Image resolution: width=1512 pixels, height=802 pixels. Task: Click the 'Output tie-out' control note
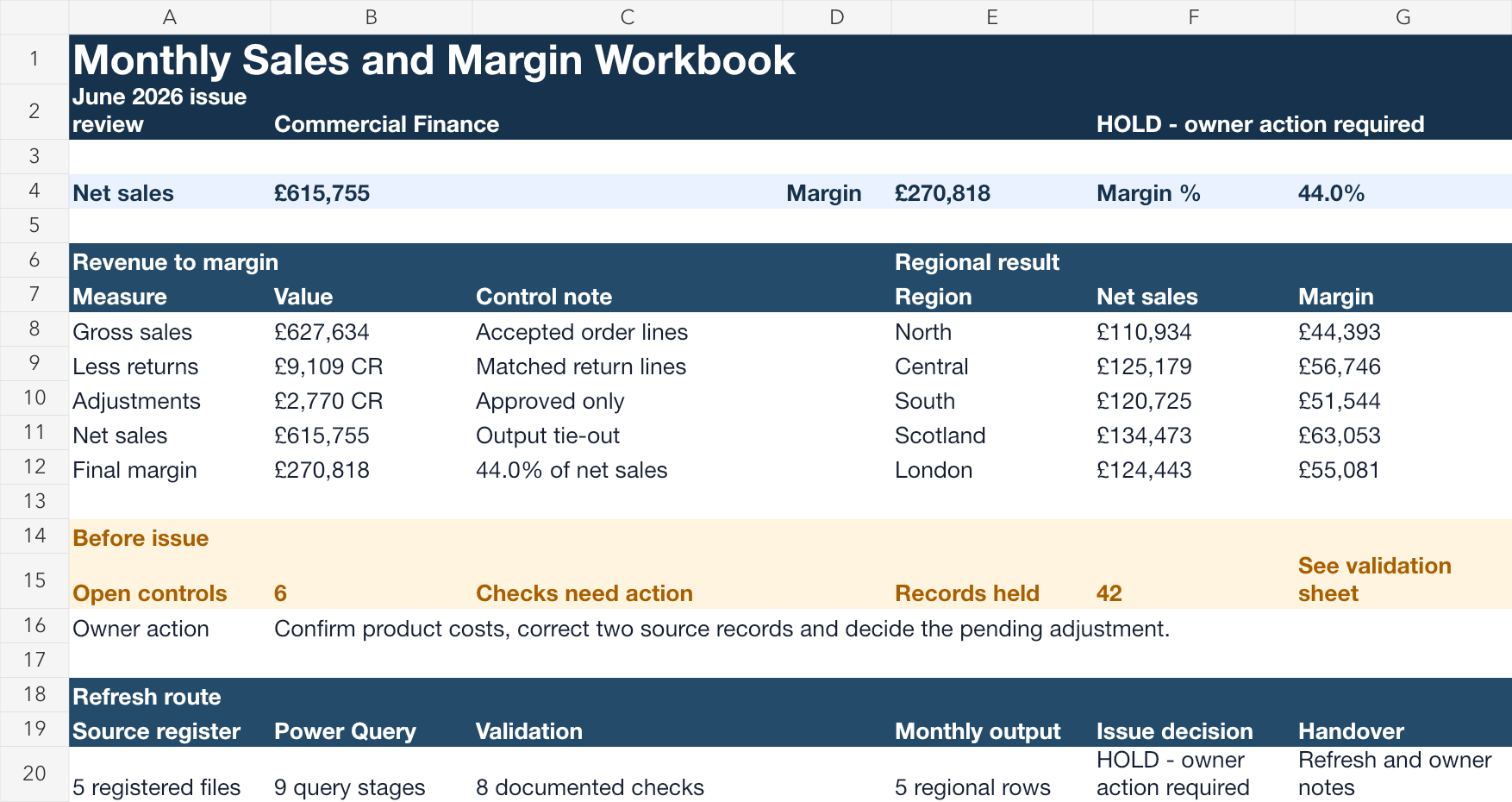tap(548, 435)
